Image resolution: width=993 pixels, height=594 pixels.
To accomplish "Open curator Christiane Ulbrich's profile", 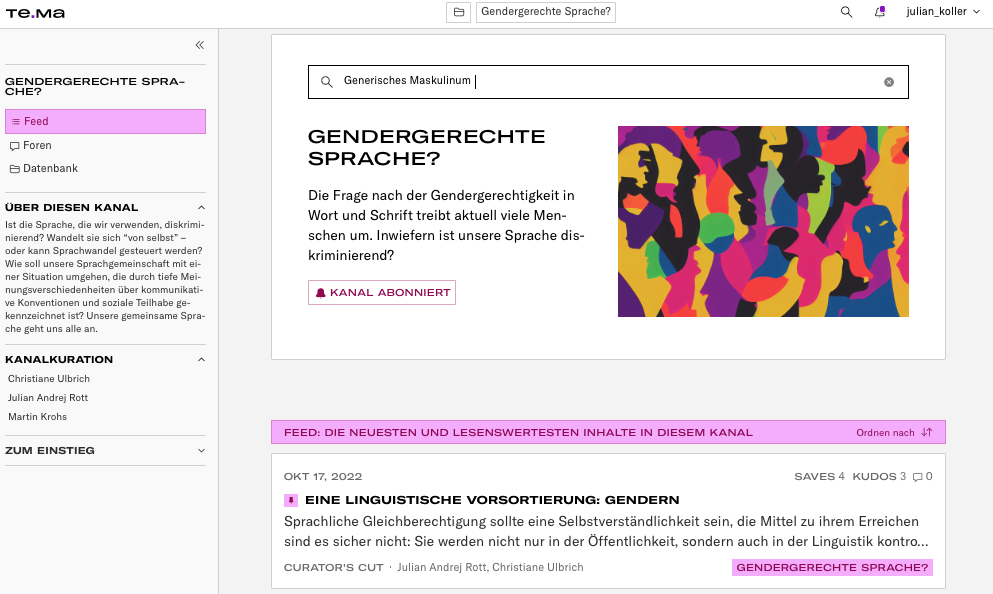I will [x=48, y=379].
